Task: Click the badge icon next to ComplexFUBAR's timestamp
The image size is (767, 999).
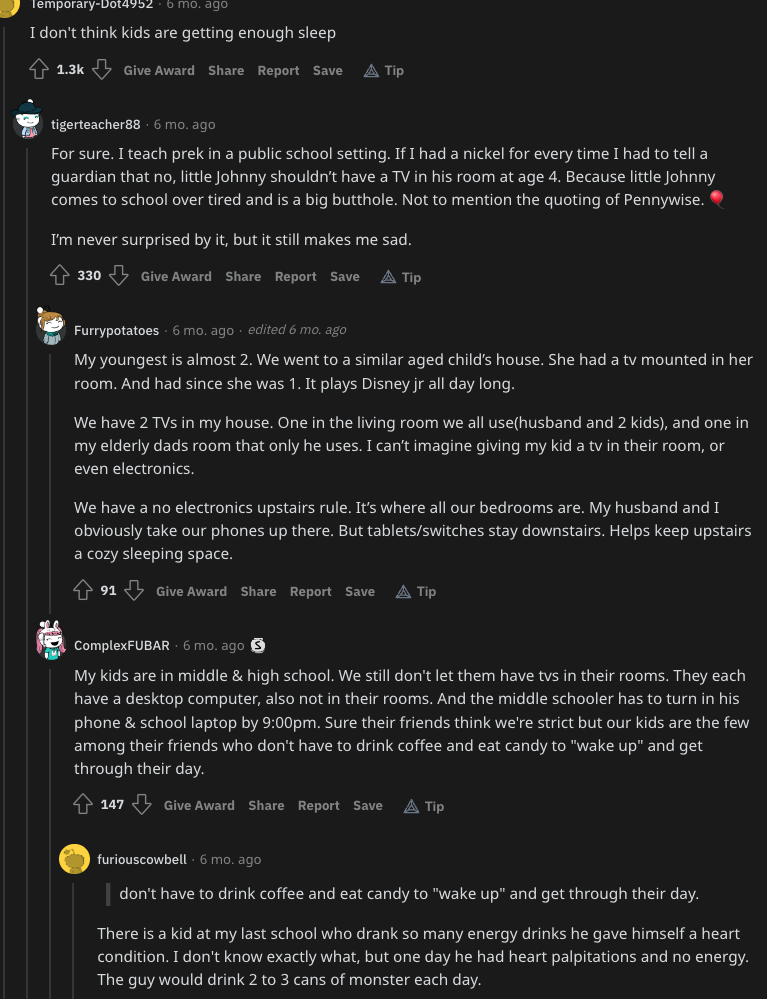Action: click(x=257, y=645)
